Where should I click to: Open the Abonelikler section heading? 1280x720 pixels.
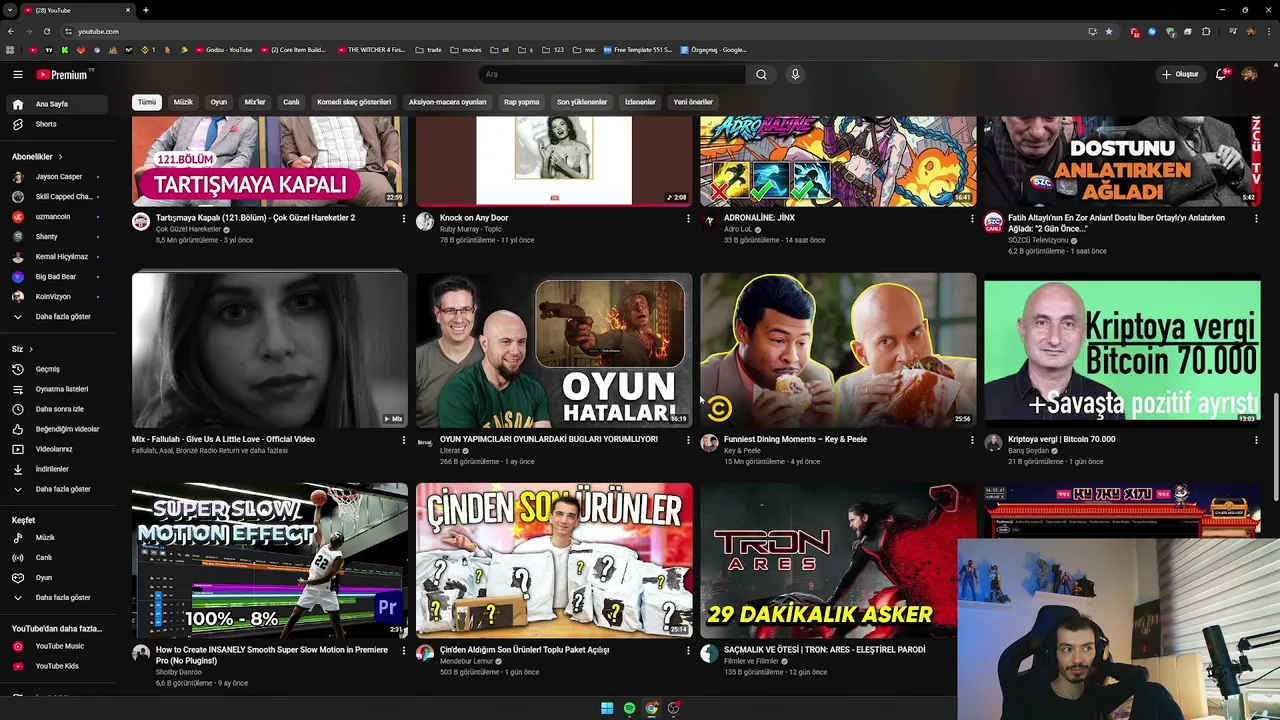37,157
